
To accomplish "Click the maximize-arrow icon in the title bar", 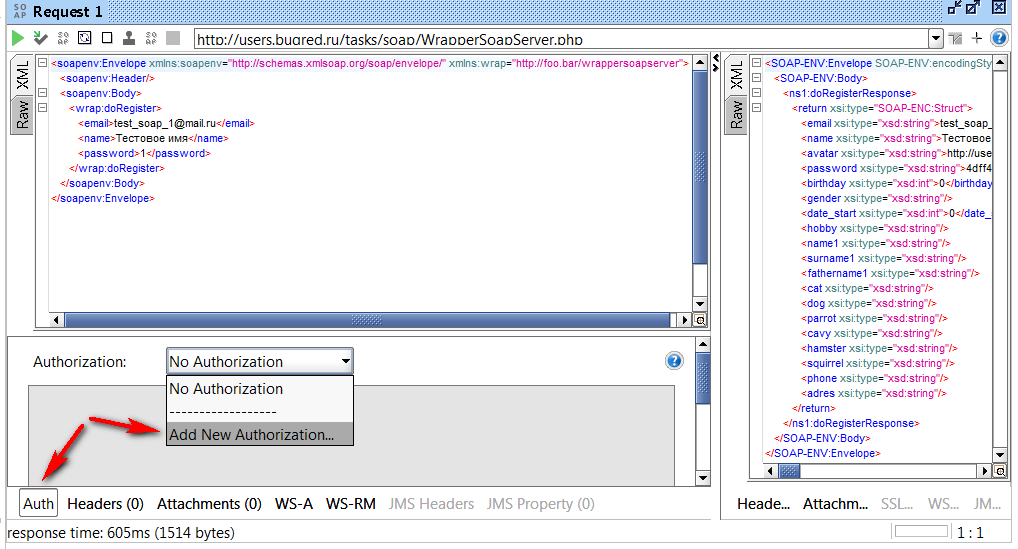I will (x=973, y=8).
